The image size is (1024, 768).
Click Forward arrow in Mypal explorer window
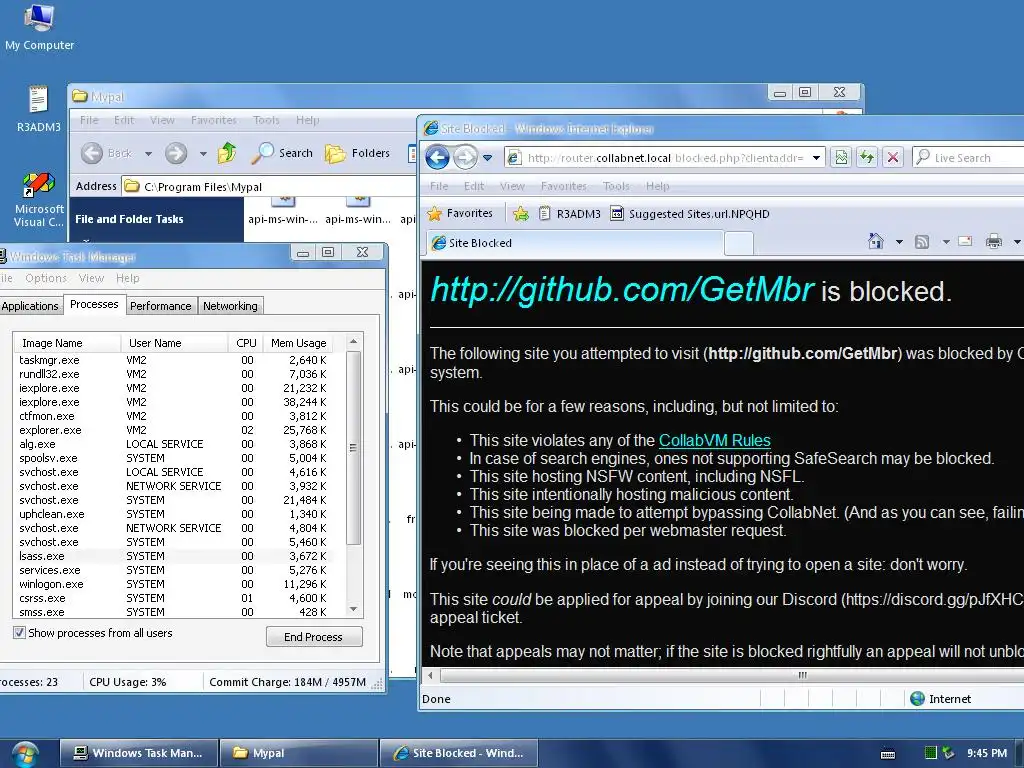point(175,153)
